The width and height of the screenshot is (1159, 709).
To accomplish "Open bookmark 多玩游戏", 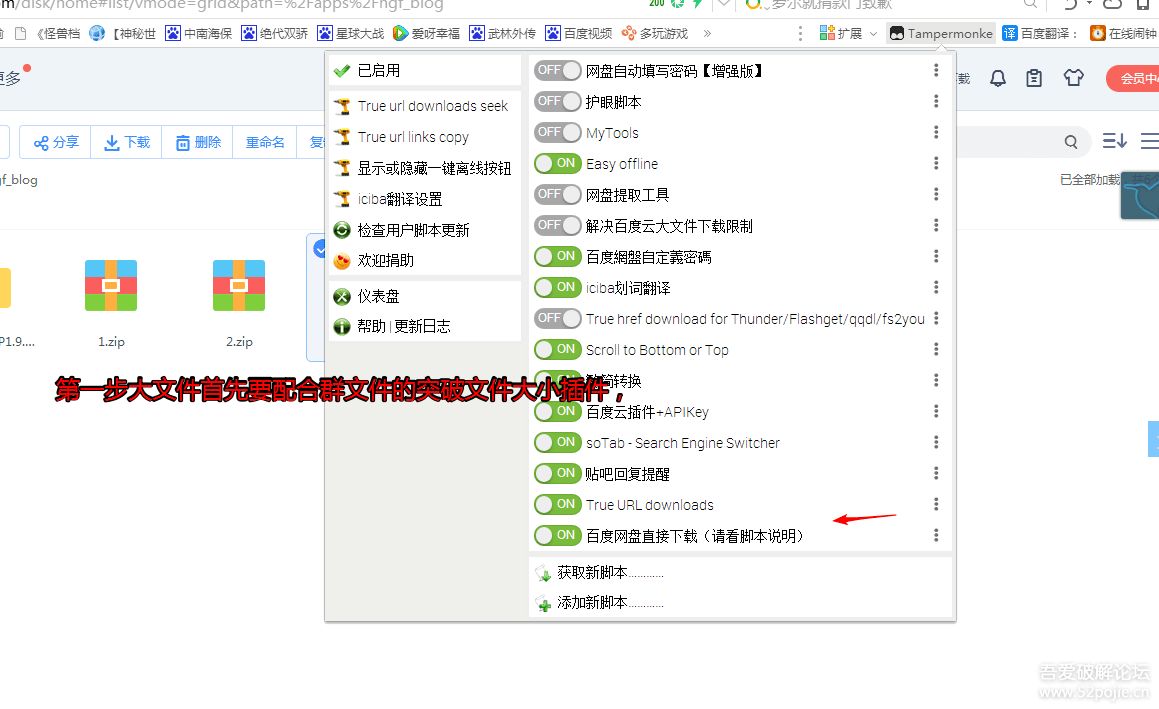I will click(x=655, y=33).
